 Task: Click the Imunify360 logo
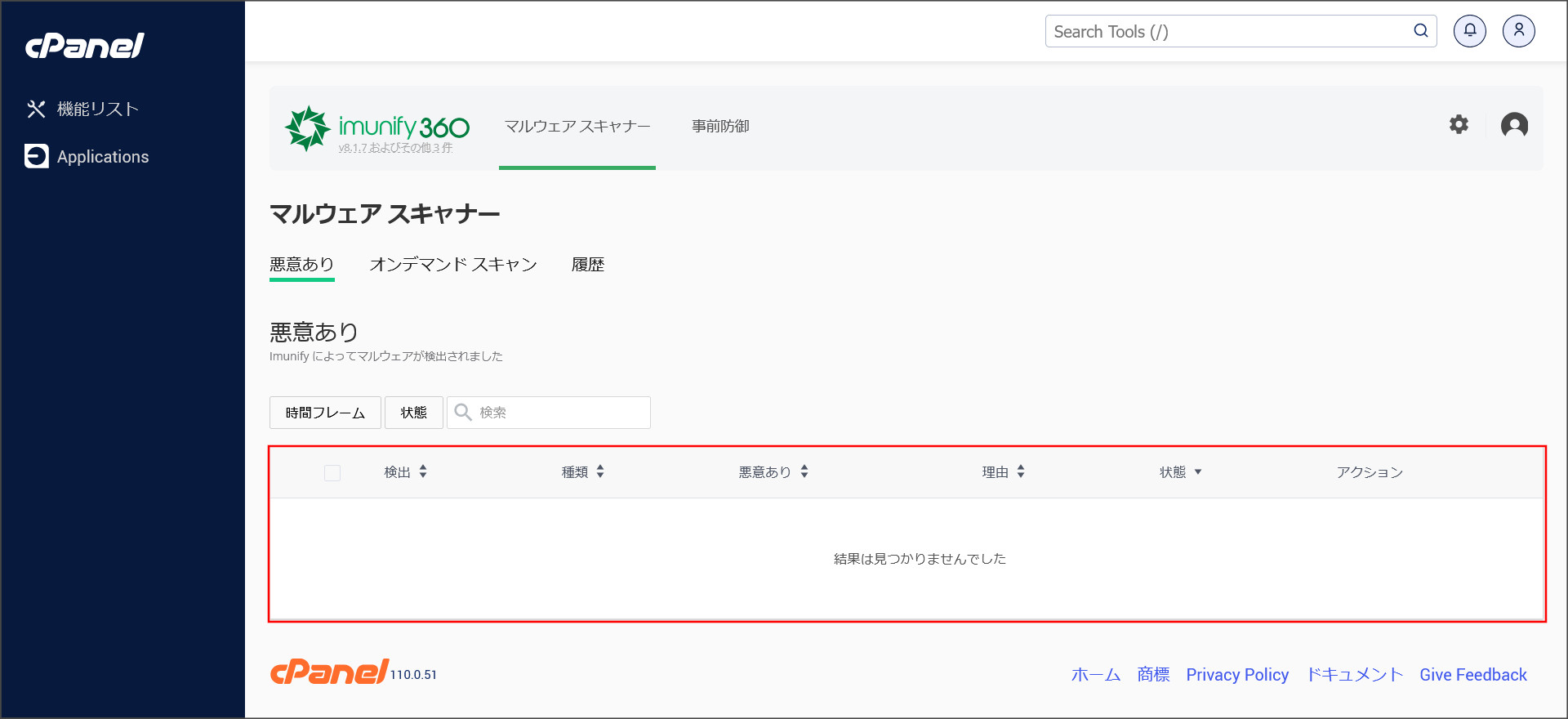pos(376,127)
